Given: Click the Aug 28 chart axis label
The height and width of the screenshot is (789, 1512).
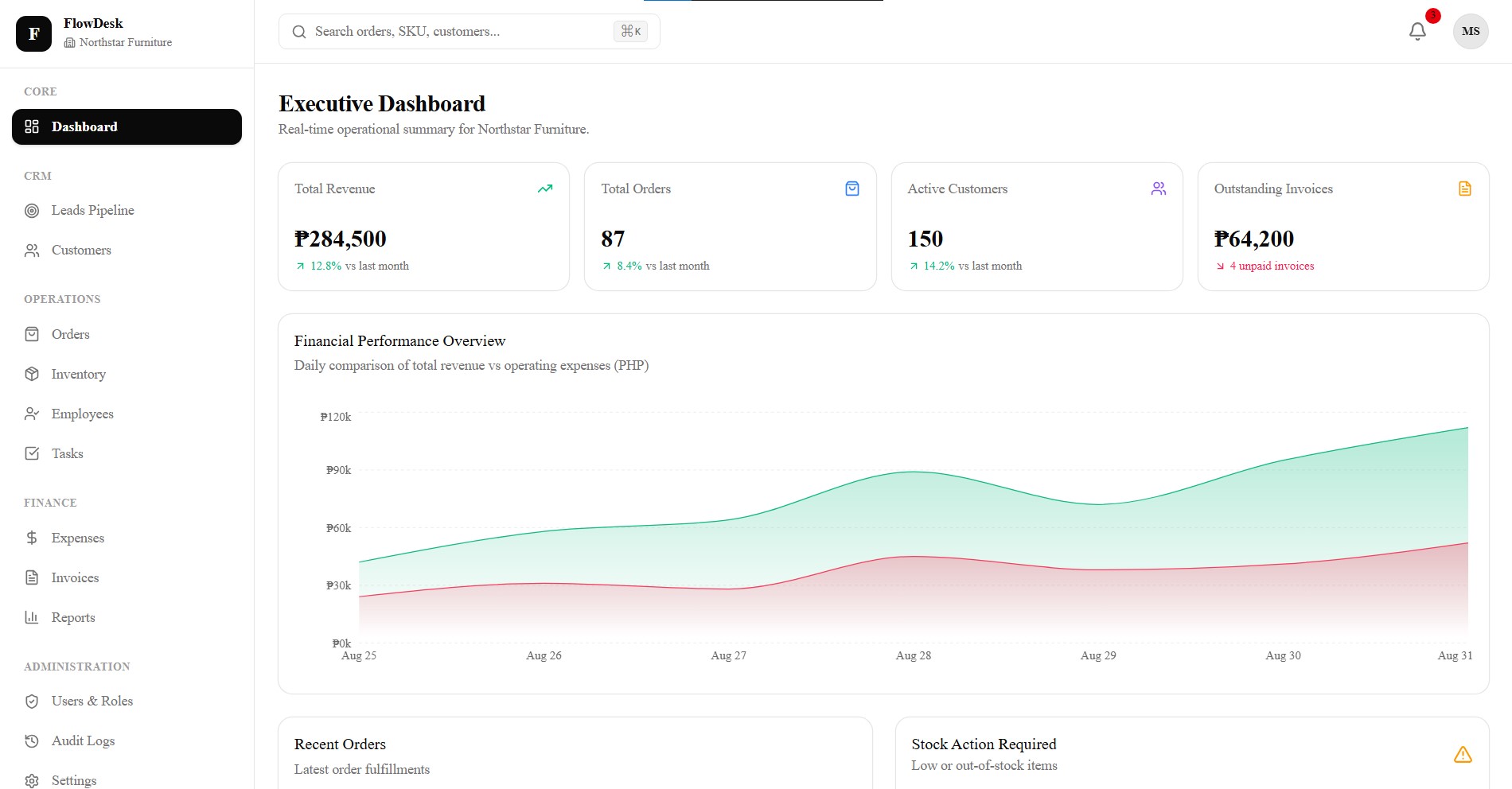Looking at the screenshot, I should click(914, 655).
